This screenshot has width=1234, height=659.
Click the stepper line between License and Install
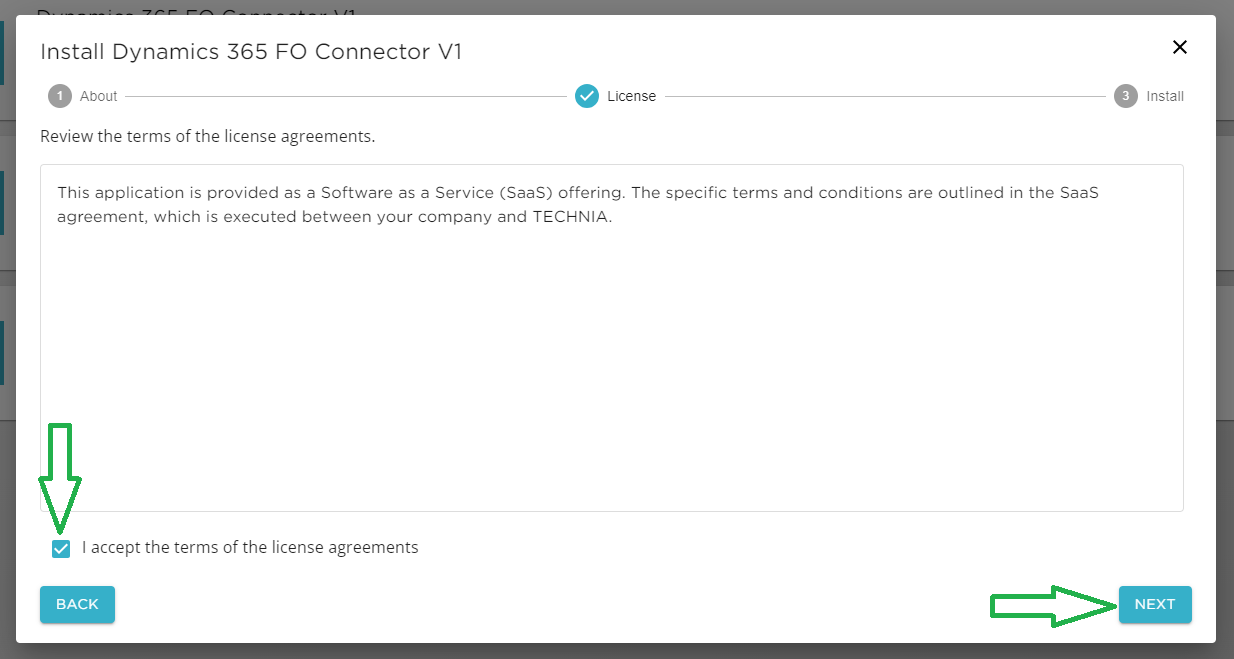(885, 97)
